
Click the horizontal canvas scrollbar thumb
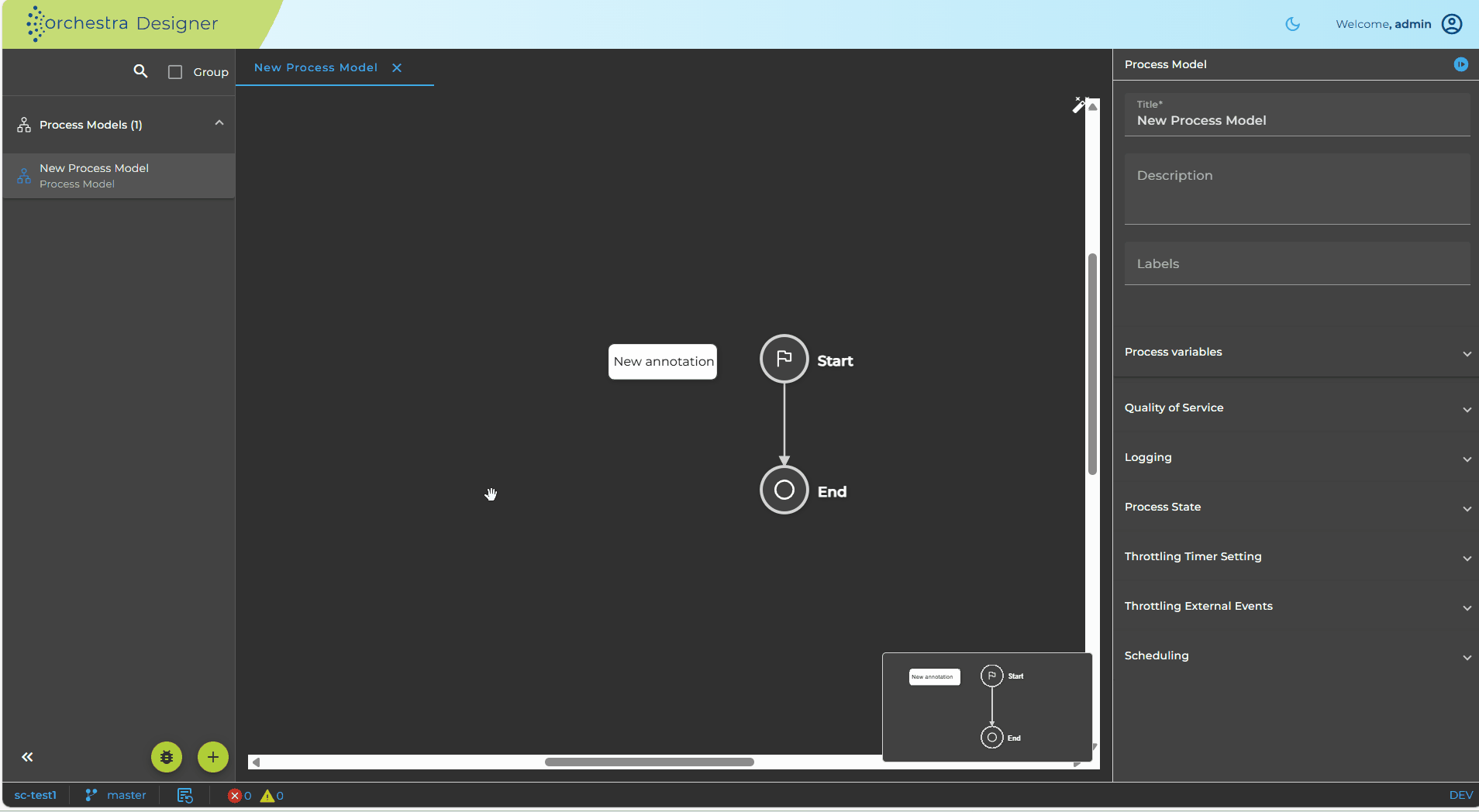[649, 762]
